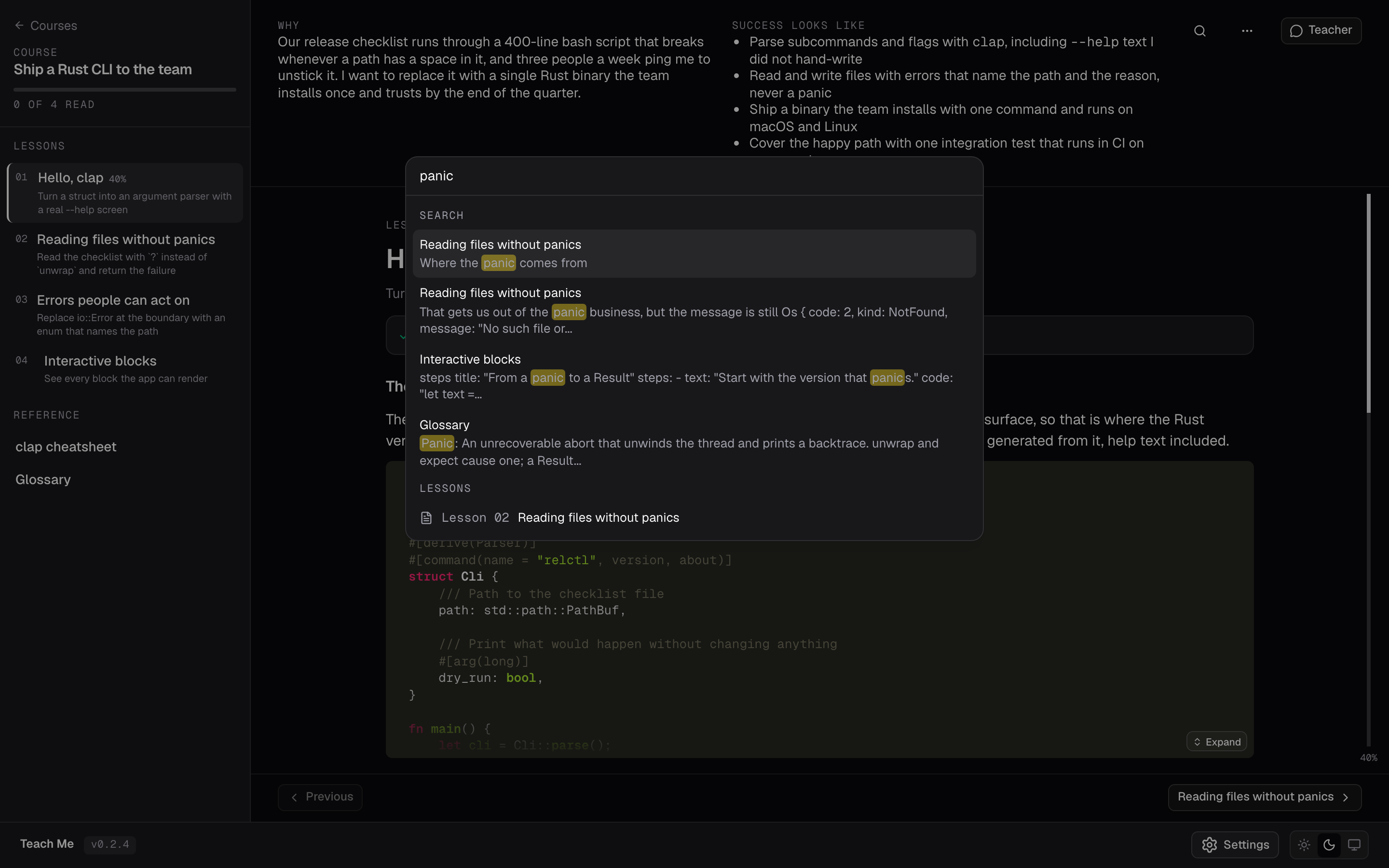The height and width of the screenshot is (868, 1389).
Task: Click the course title 'Ship a Rust CLI to the team'
Action: click(103, 69)
